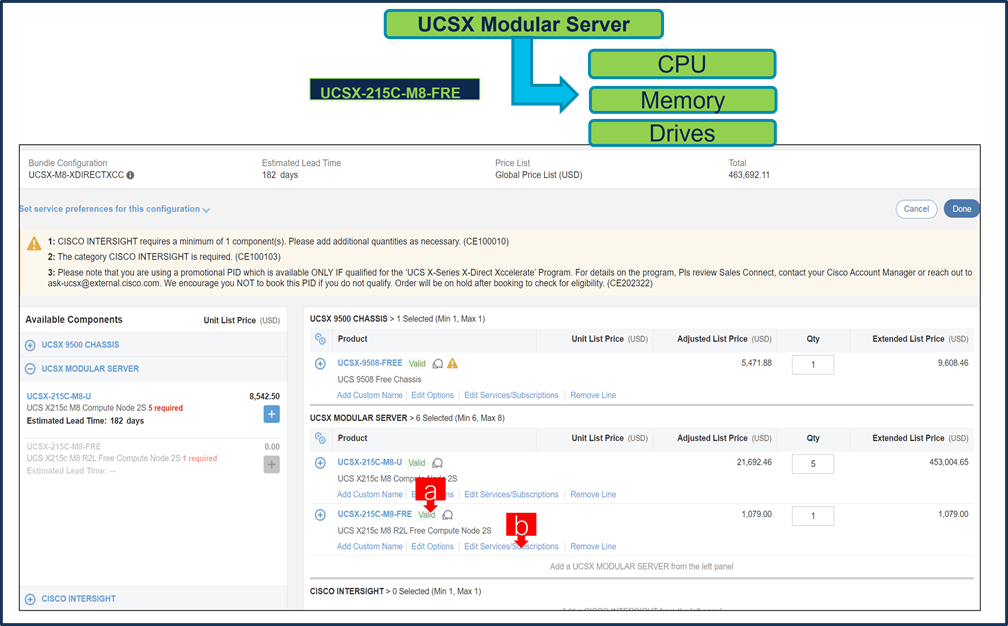The image size is (1008, 626).
Task: Click the Cancel button
Action: [x=916, y=209]
